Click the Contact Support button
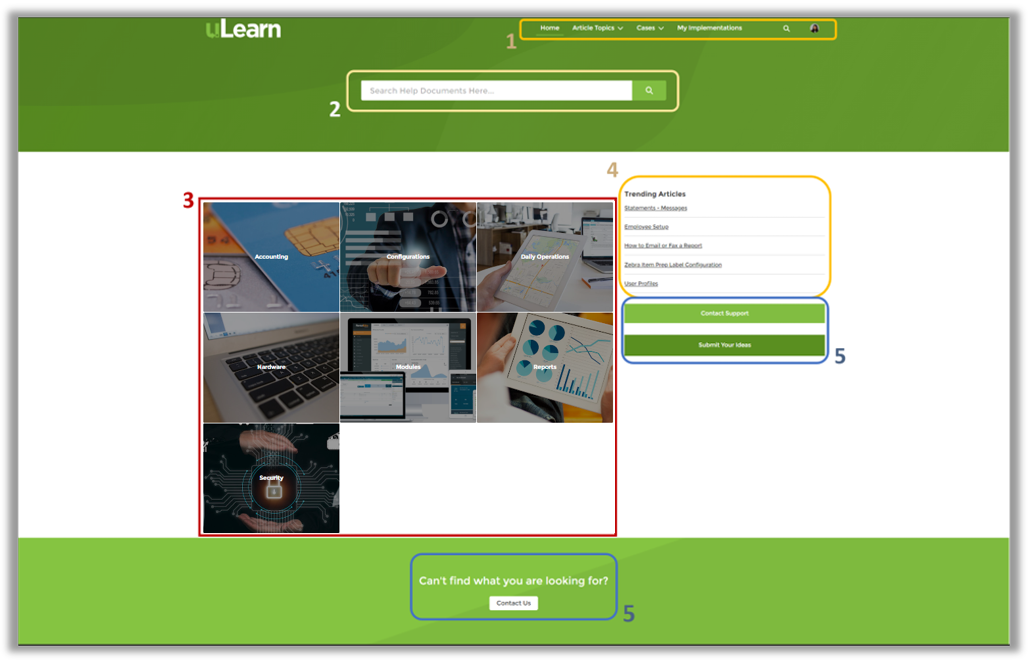This screenshot has width=1028, height=662. (724, 314)
